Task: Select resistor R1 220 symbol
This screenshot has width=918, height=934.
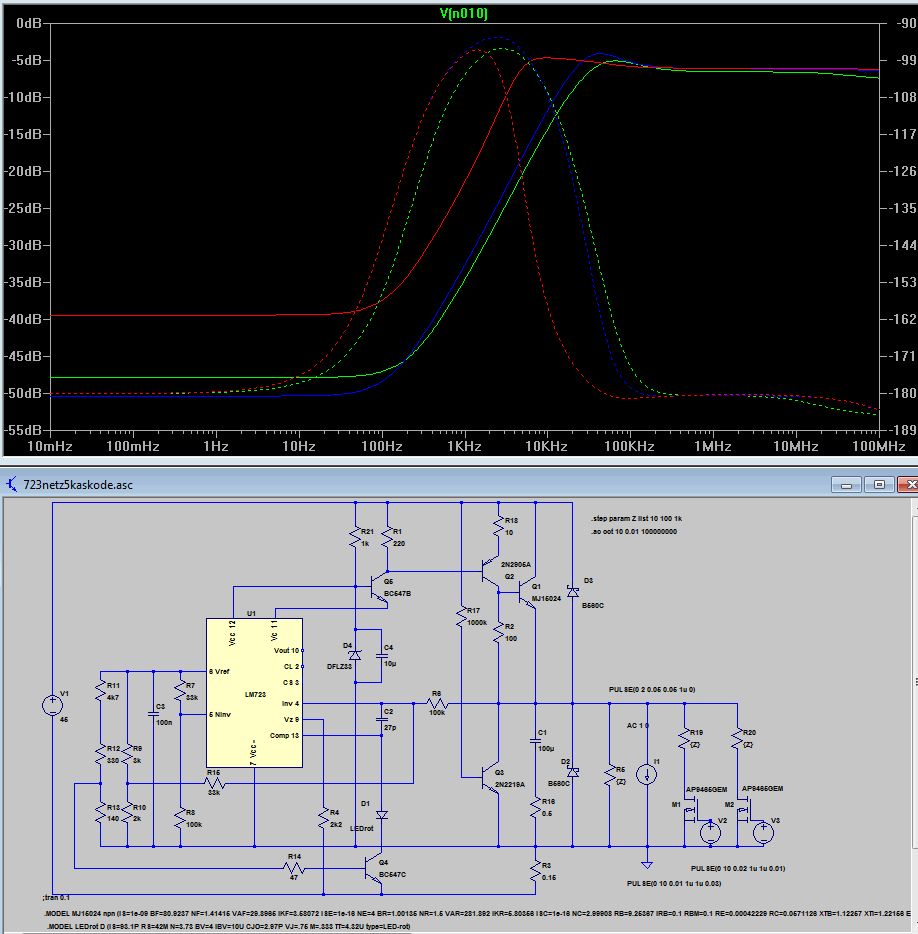Action: (387, 538)
